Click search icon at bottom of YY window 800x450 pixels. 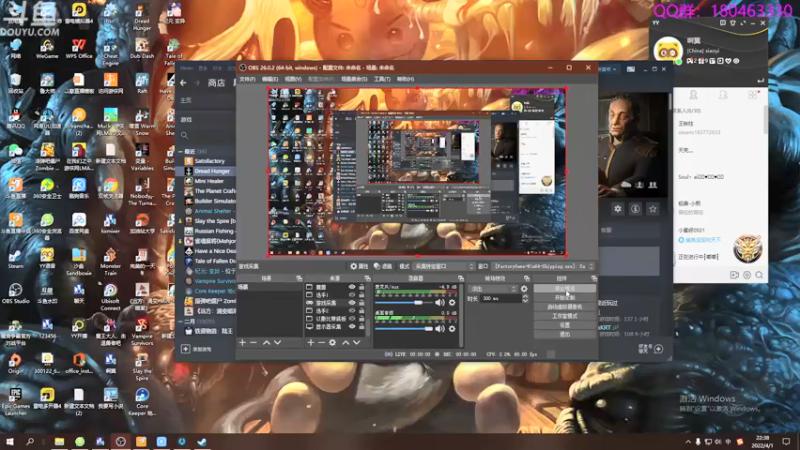point(759,275)
